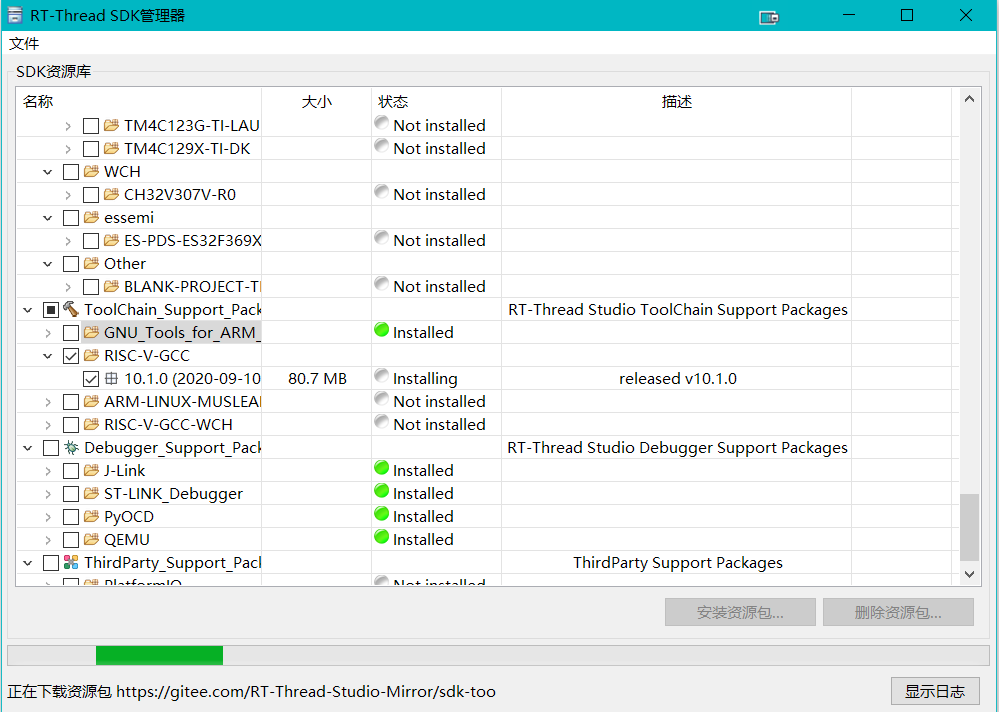
Task: Collapse the ToolChain_Support_Packages tree node
Action: pos(27,309)
